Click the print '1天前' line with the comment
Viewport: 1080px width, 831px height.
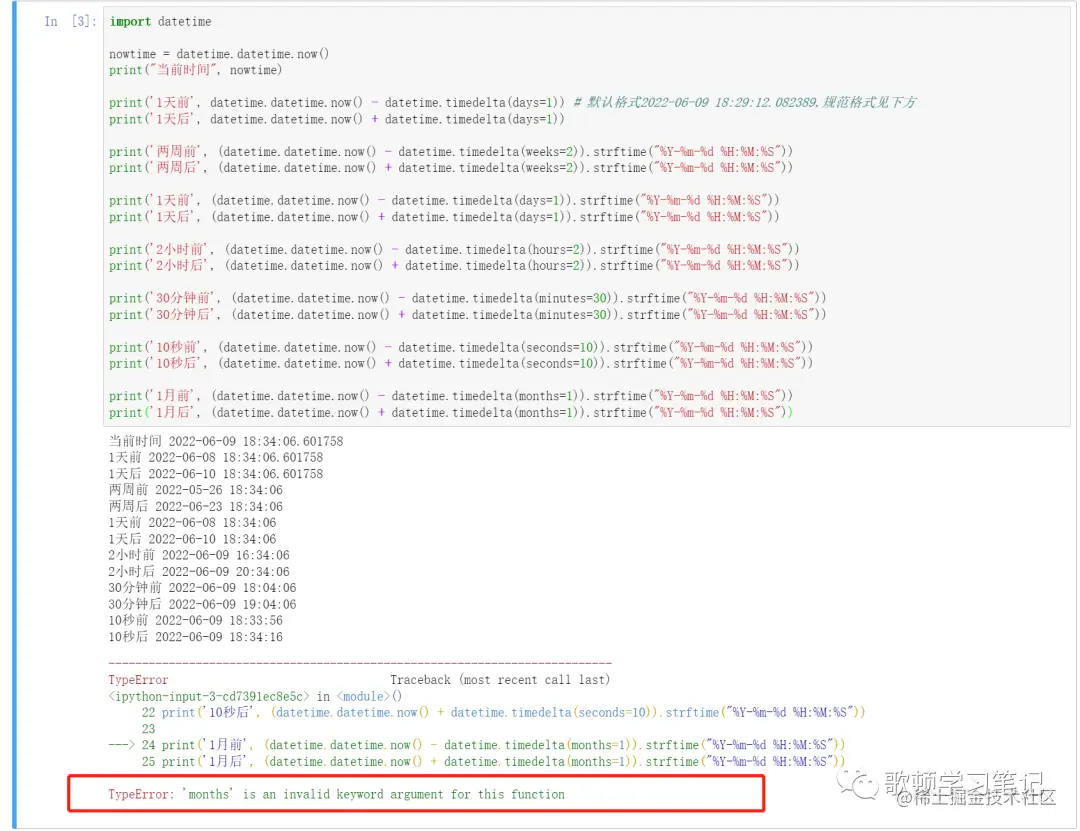pyautogui.click(x=512, y=103)
